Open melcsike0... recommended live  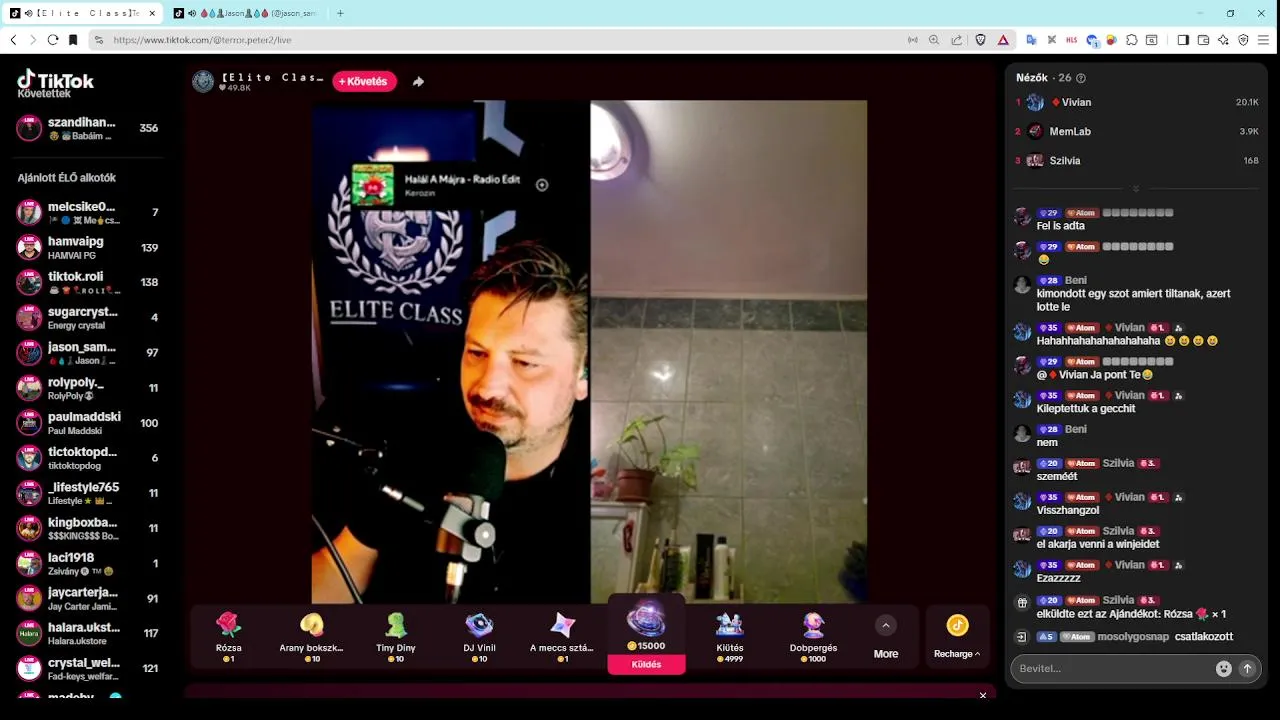[x=88, y=213]
